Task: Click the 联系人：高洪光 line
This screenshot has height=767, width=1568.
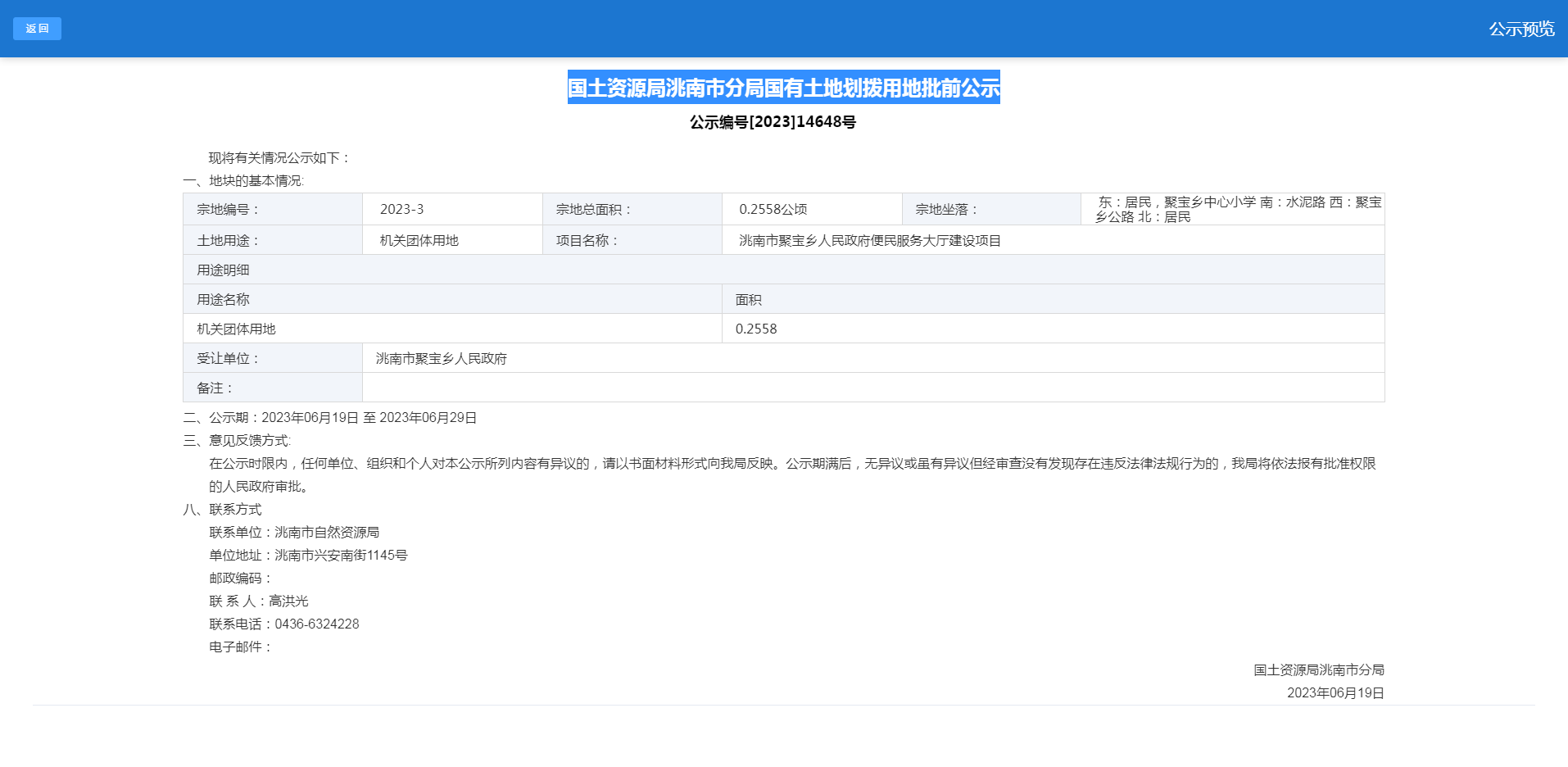Action: click(259, 601)
